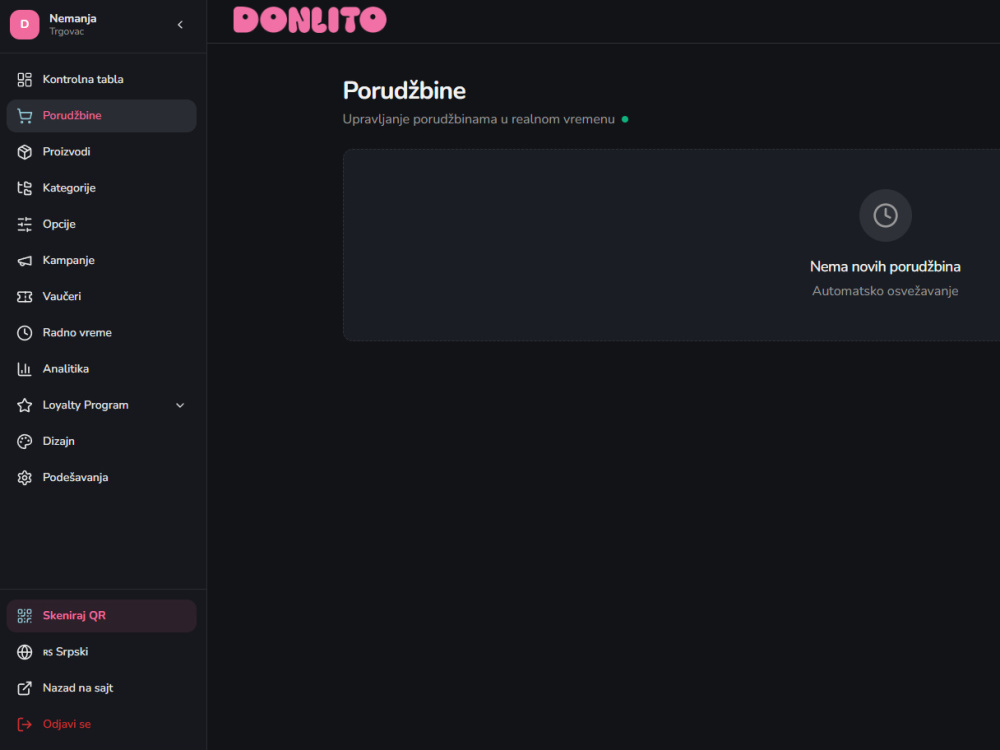Viewport: 1000px width, 750px height.
Task: Click the Trgovac role label
Action: (66, 31)
